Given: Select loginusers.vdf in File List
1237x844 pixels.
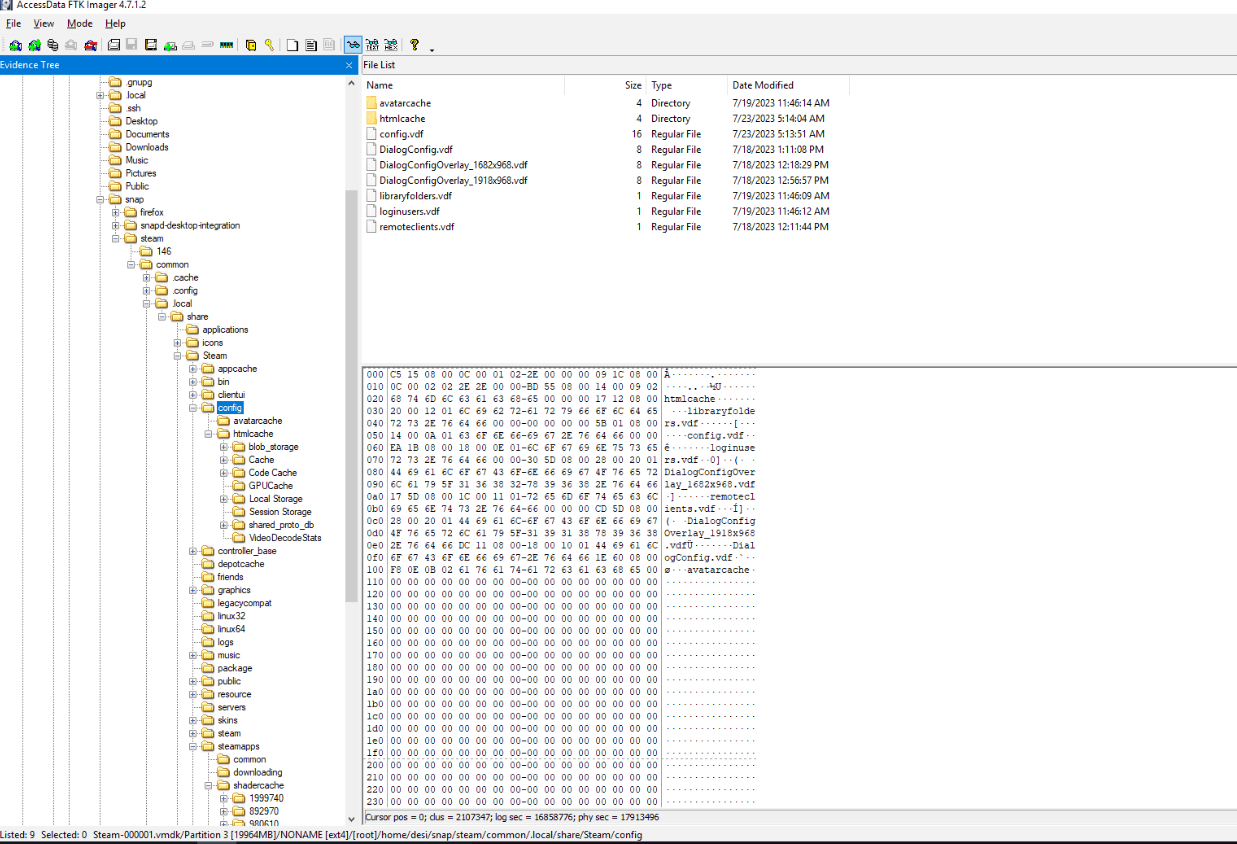Looking at the screenshot, I should click(x=409, y=211).
